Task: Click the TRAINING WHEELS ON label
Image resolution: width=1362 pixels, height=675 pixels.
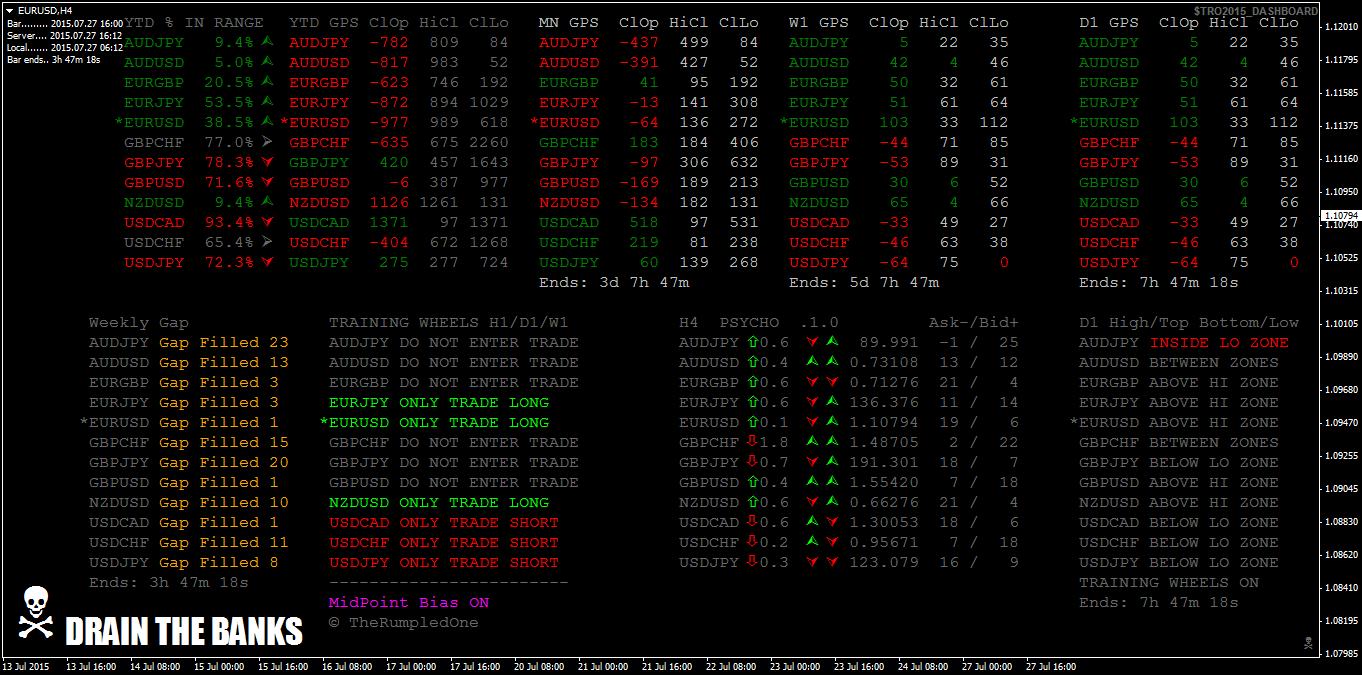Action: (x=1169, y=583)
